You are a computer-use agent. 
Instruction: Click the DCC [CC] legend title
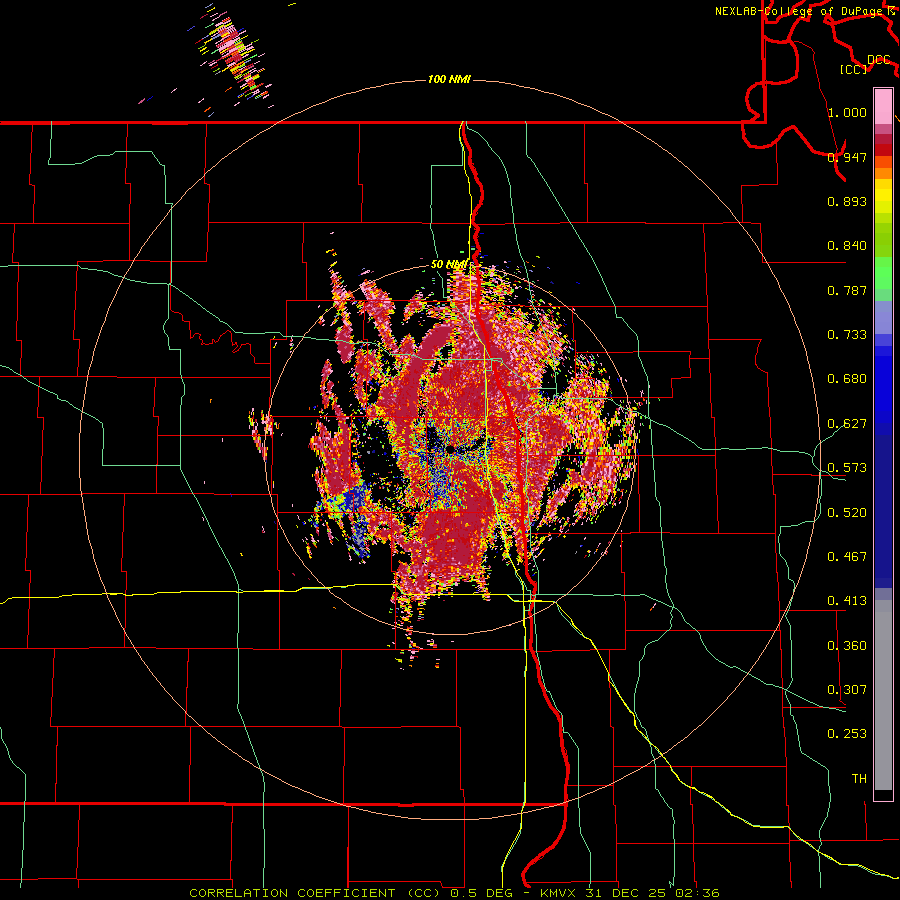pos(865,64)
